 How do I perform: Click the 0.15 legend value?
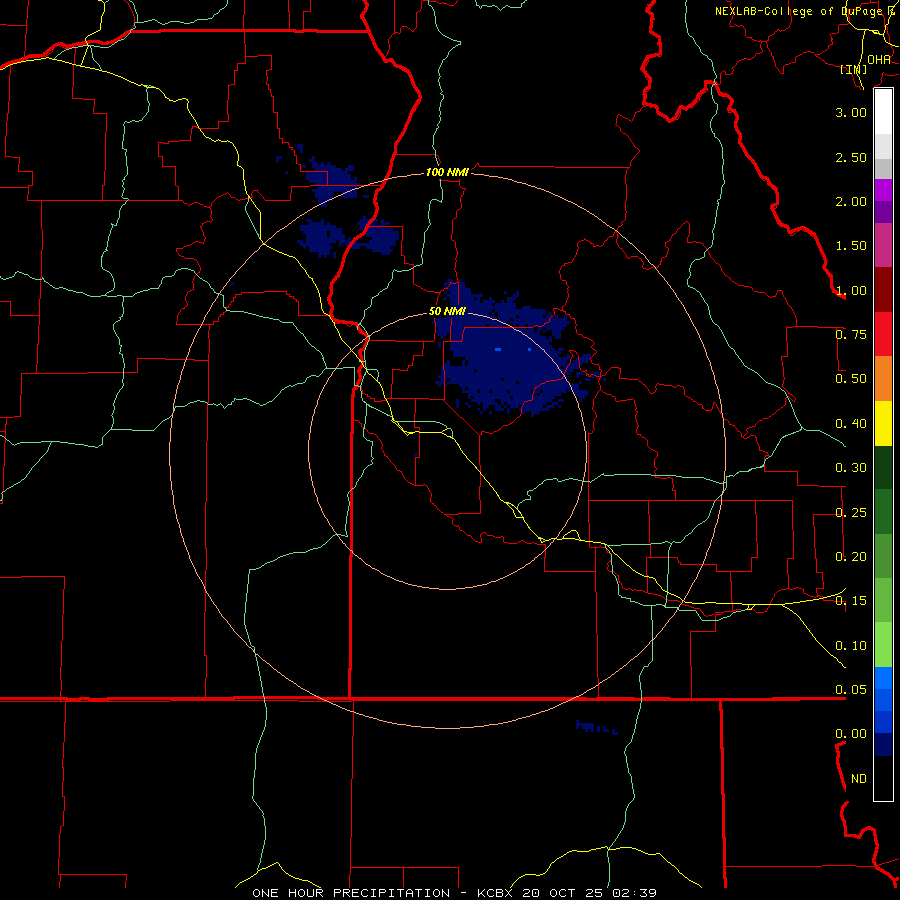[x=851, y=601]
